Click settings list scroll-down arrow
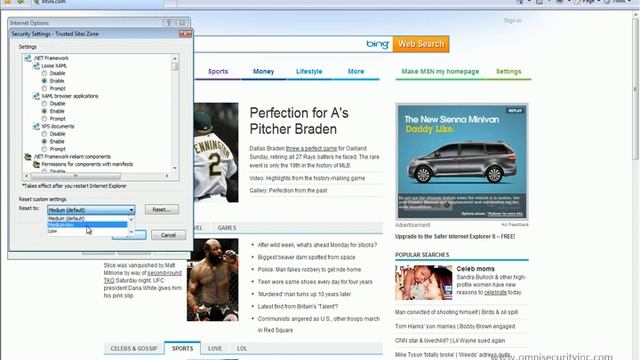The width and height of the screenshot is (640, 360). tap(175, 168)
